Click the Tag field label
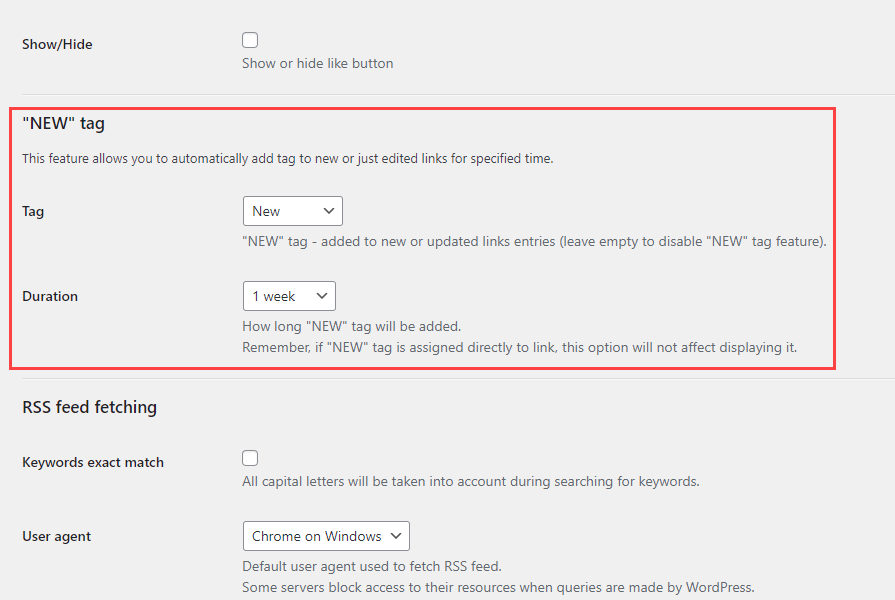This screenshot has width=895, height=600. click(x=33, y=212)
